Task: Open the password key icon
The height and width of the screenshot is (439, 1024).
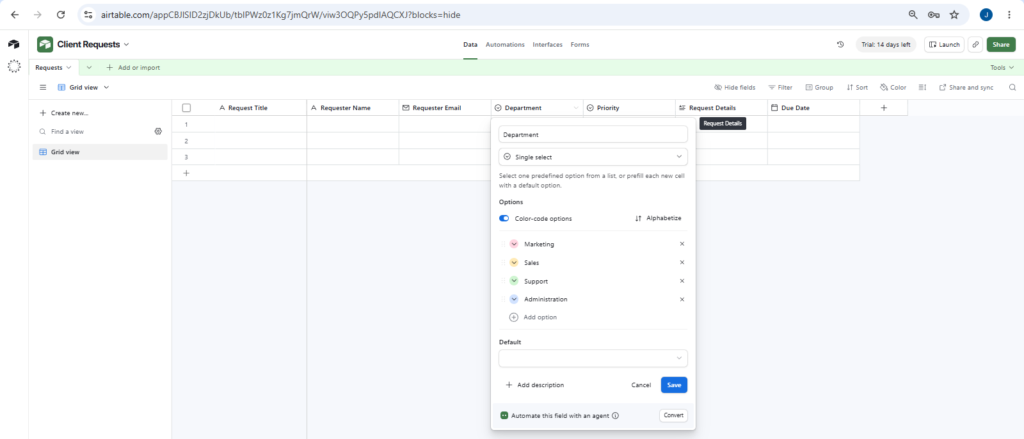Action: click(x=933, y=14)
